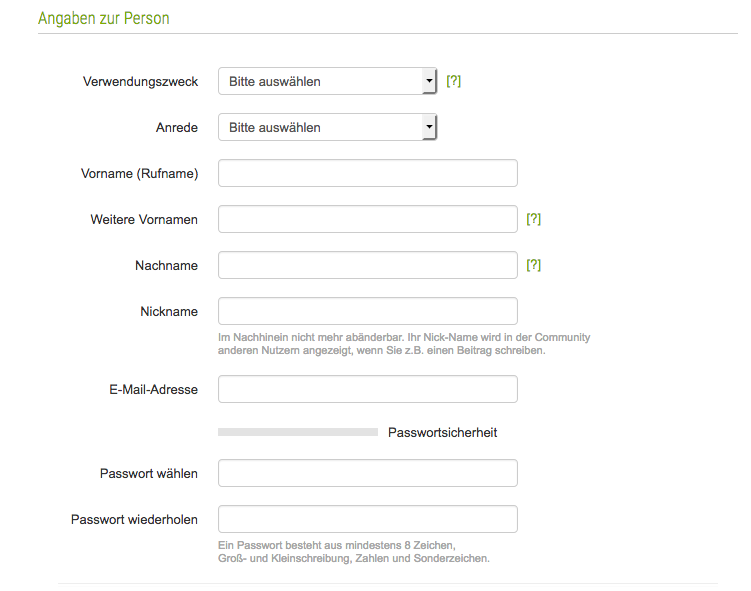
Task: Click the password requirements hint text
Action: click(353, 552)
